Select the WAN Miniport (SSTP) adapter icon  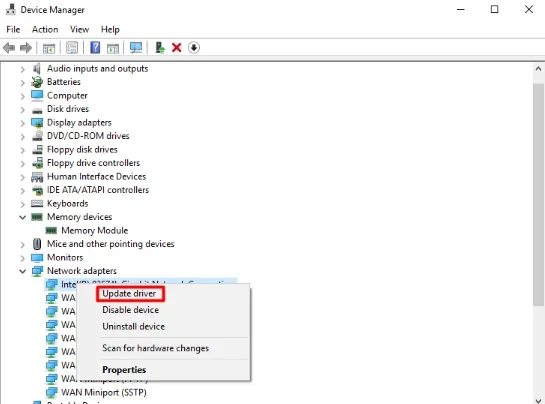51,393
